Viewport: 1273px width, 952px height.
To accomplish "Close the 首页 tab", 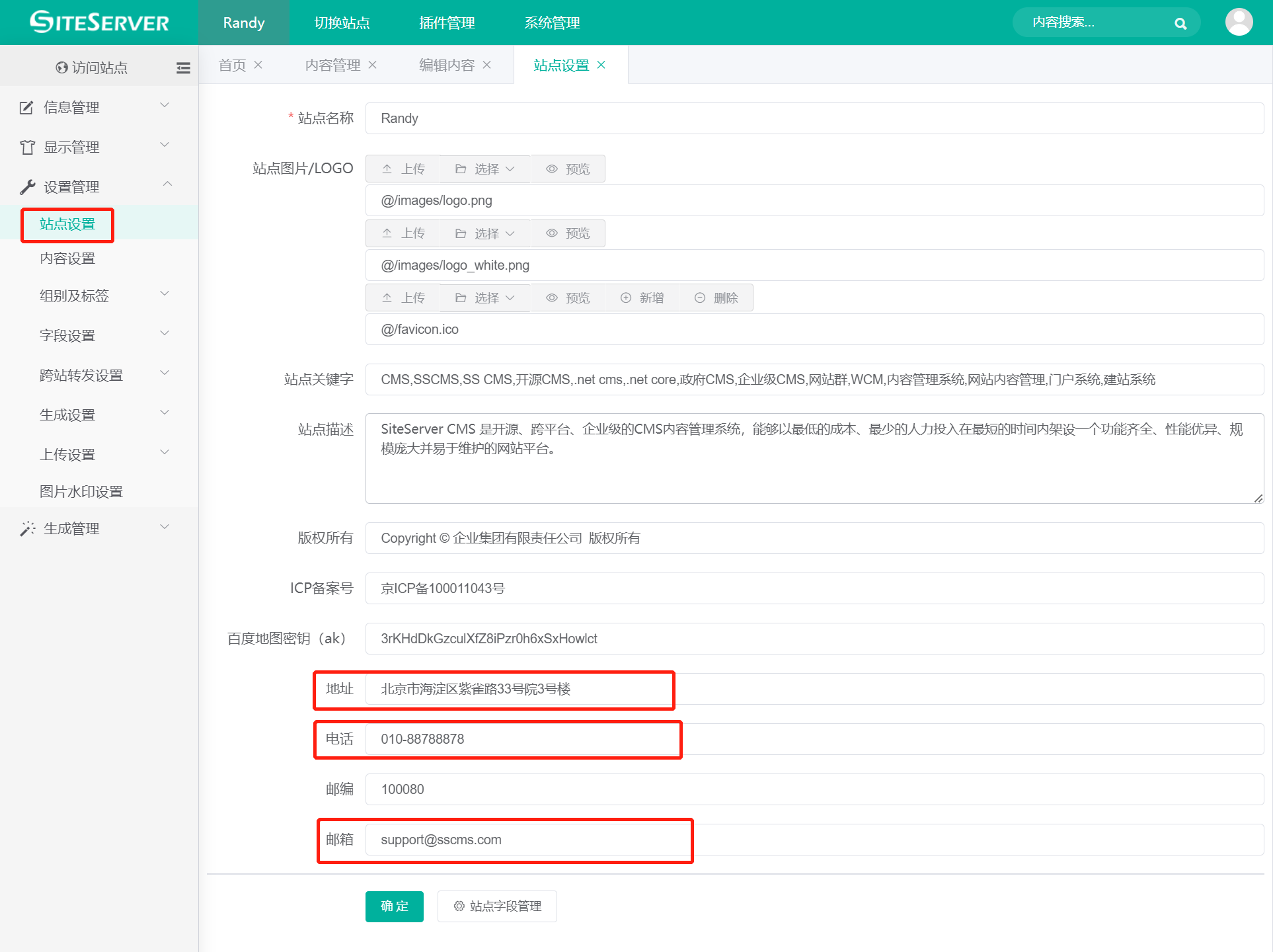I will (x=258, y=65).
